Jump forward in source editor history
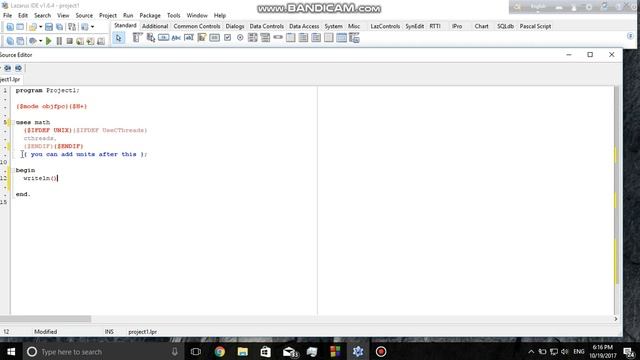The width and height of the screenshot is (640, 360). [18, 68]
